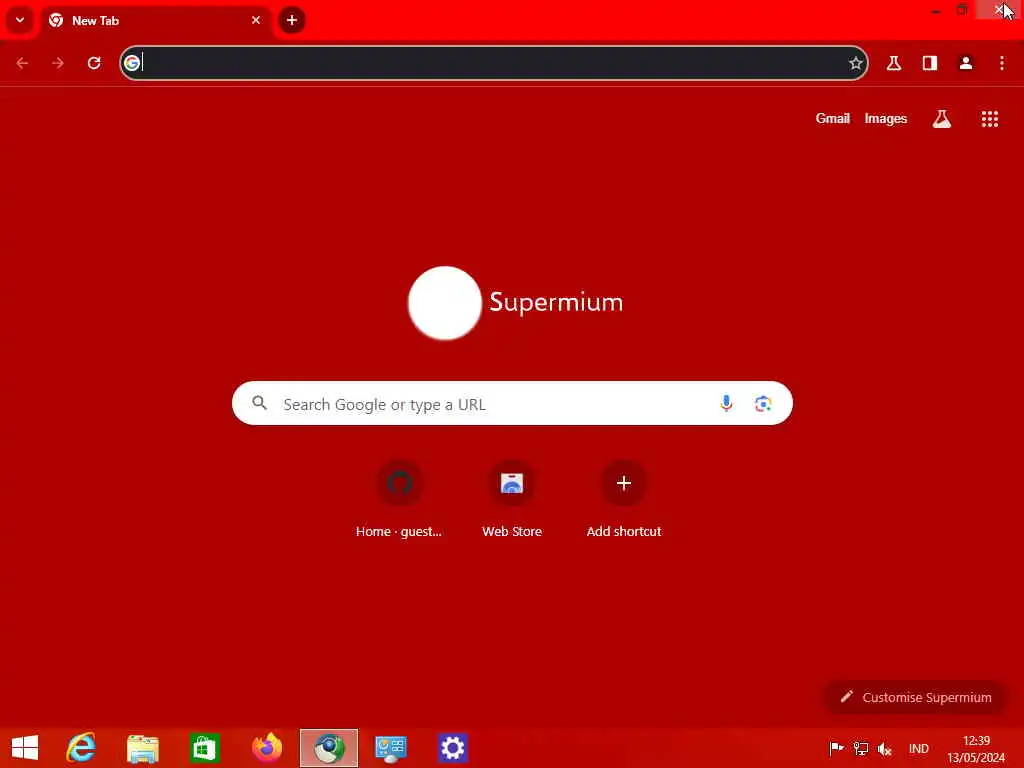1024x768 pixels.
Task: Open Customise Supermium
Action: pyautogui.click(x=916, y=697)
